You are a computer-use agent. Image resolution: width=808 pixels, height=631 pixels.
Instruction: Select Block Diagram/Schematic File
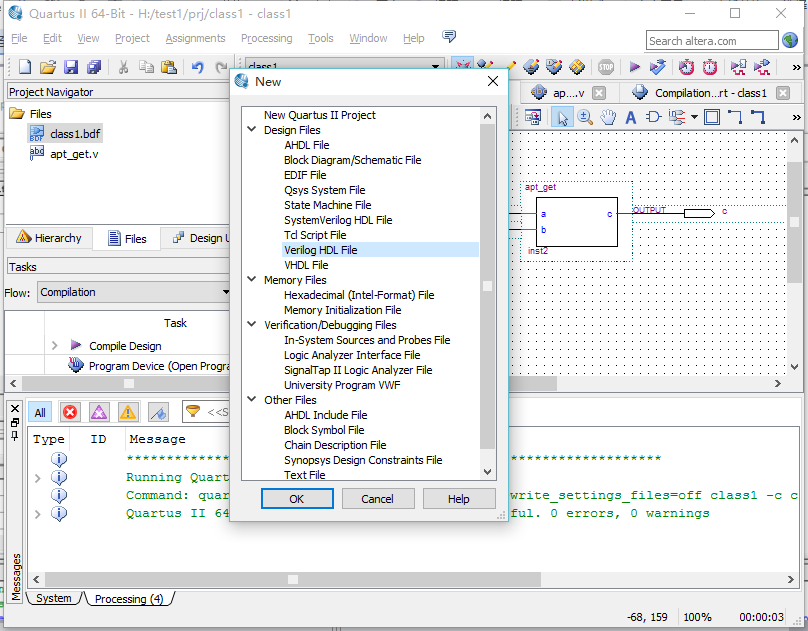[352, 160]
